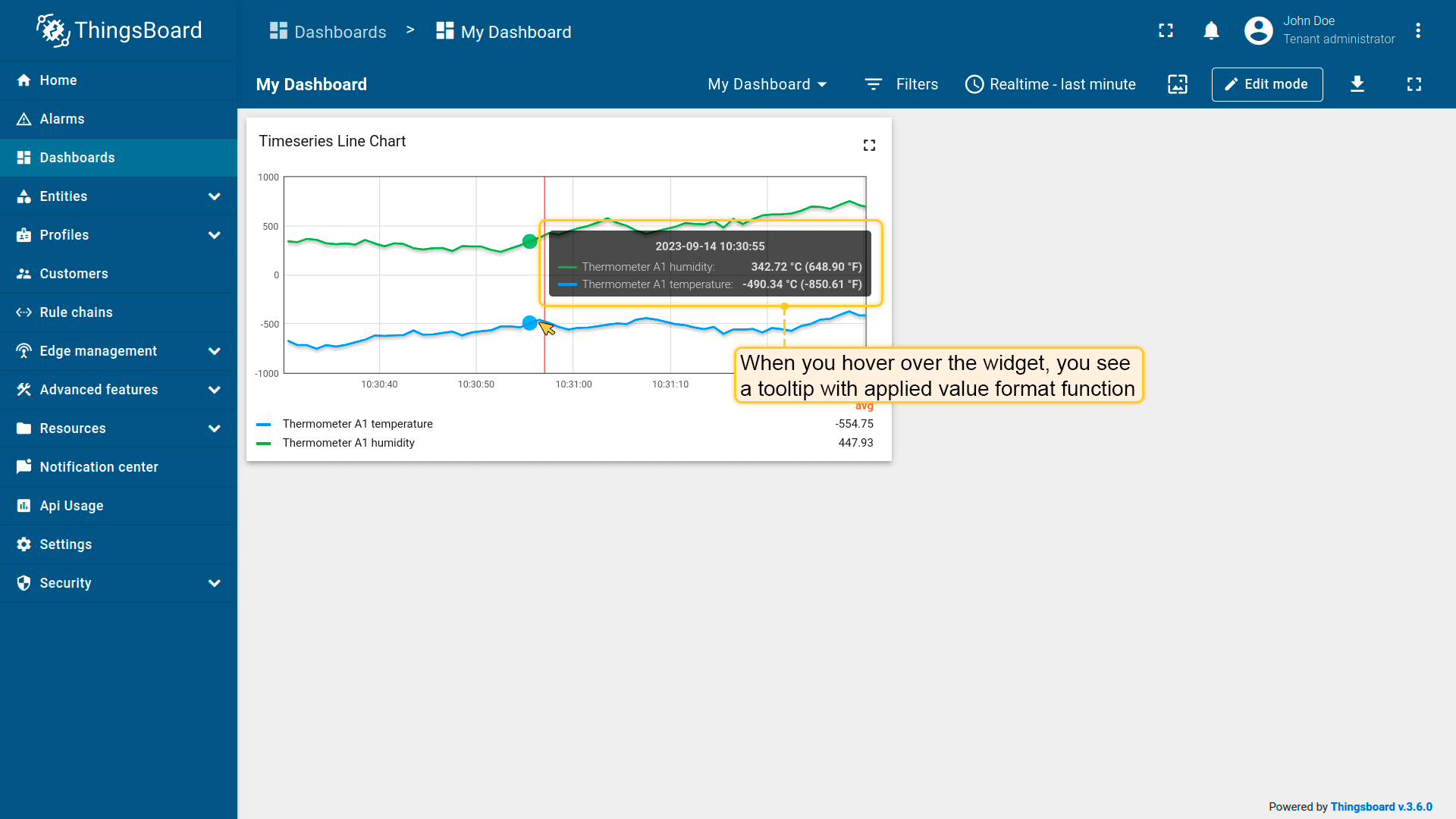Viewport: 1456px width, 819px height.
Task: Toggle Thermometer A1 temperature legend series
Action: (x=357, y=424)
